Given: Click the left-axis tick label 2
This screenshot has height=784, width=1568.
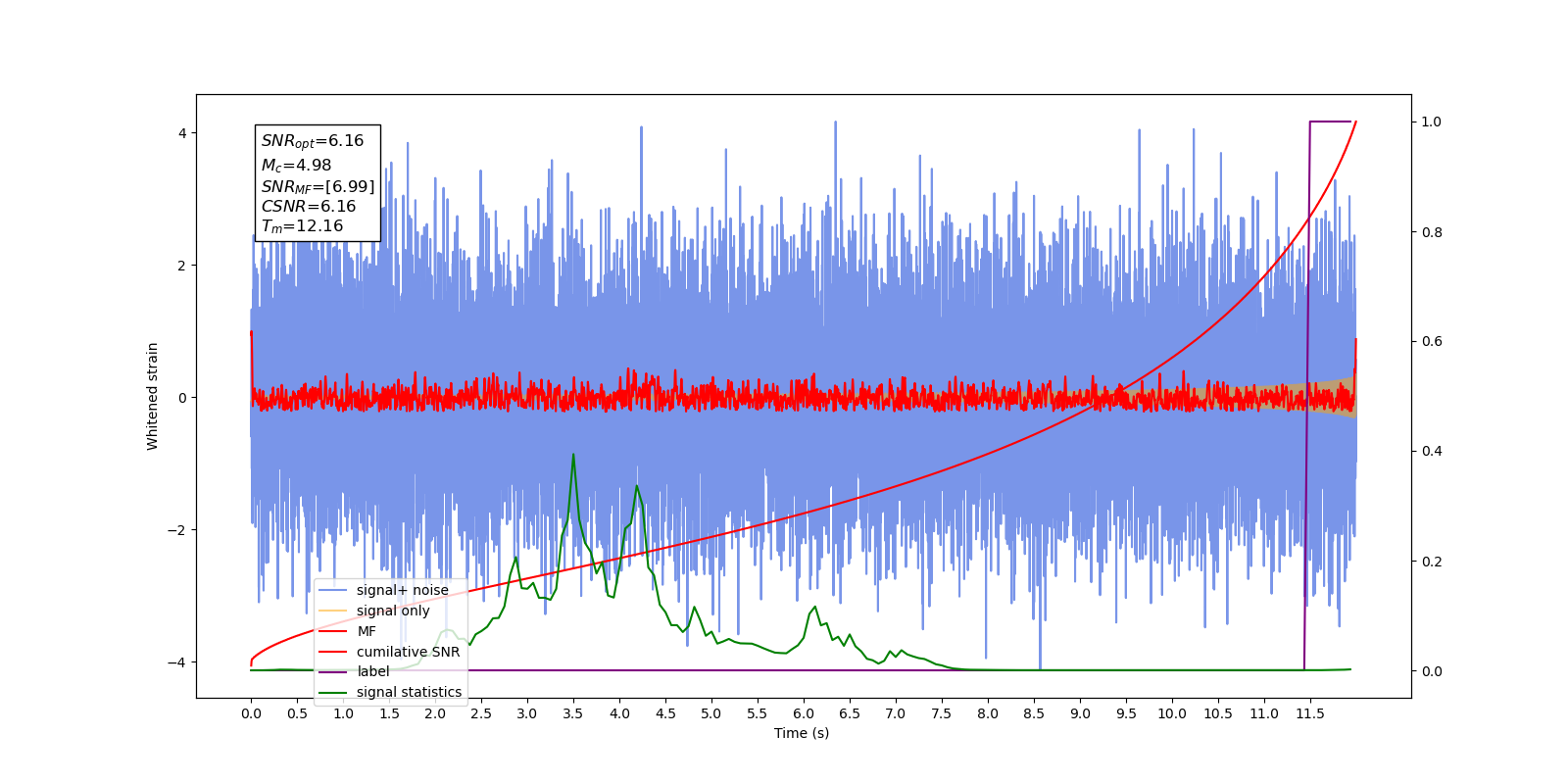Looking at the screenshot, I should [x=181, y=266].
